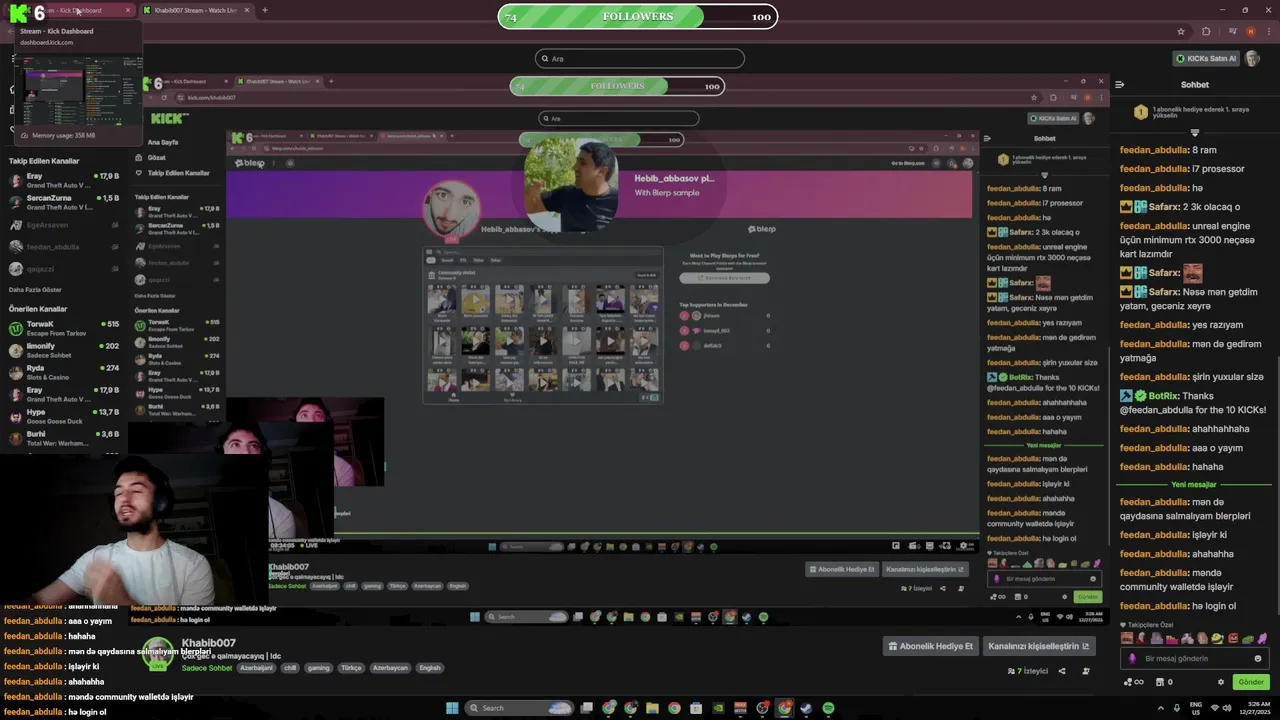Select the chill tag
Screen dimensions: 1280x720
[290, 668]
